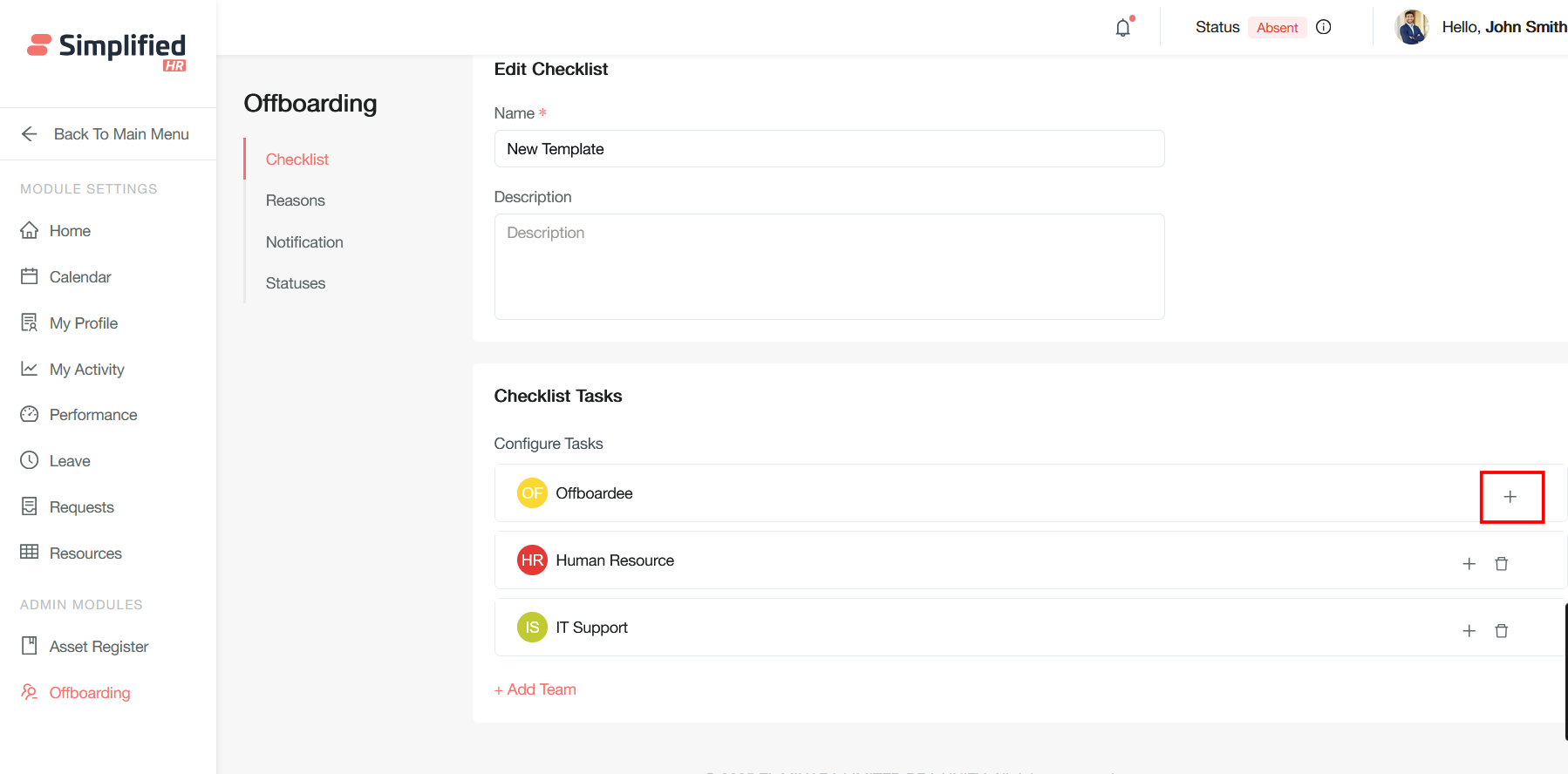
Task: Click into the Description text area
Action: [828, 266]
